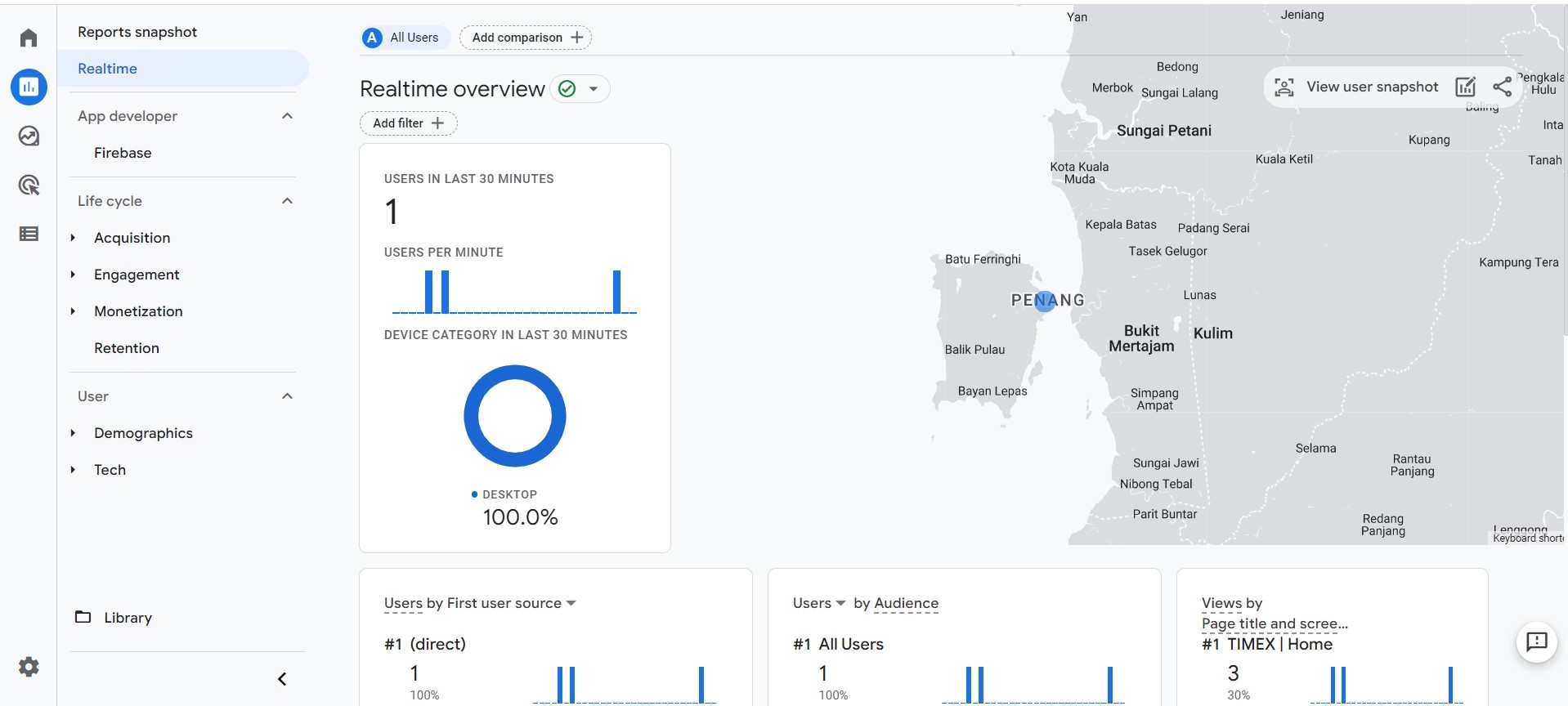The height and width of the screenshot is (706, 1568).
Task: Click the Add filter button
Action: (x=408, y=123)
